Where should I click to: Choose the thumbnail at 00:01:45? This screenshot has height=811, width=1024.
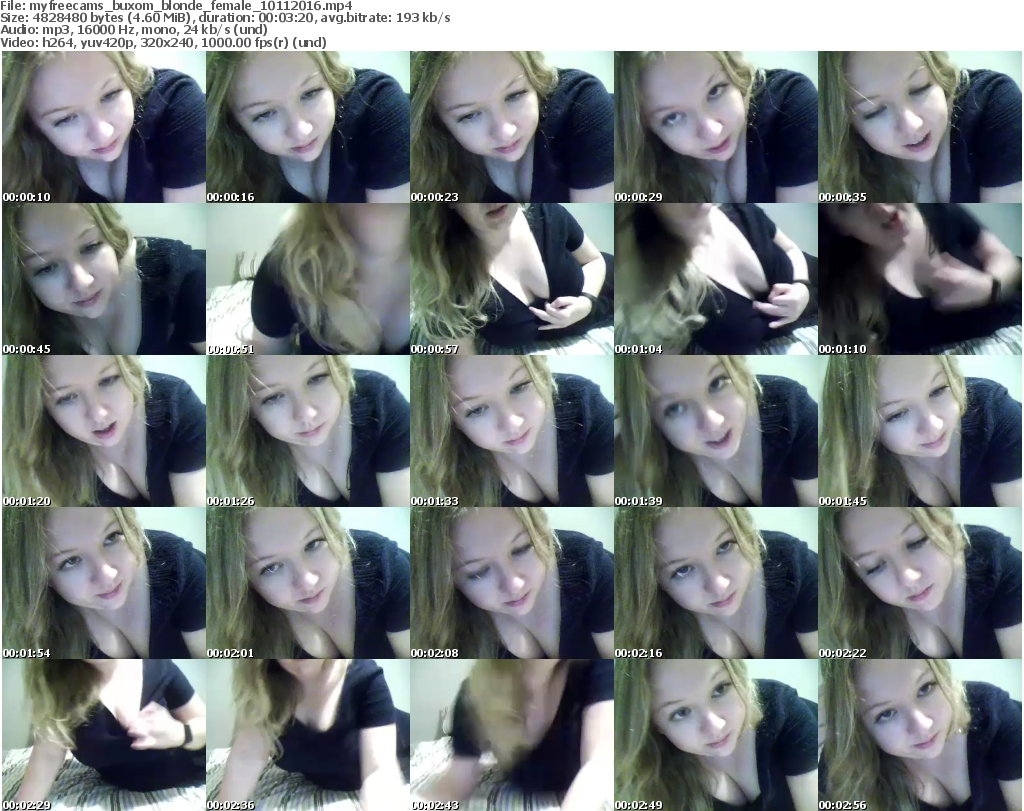920,431
